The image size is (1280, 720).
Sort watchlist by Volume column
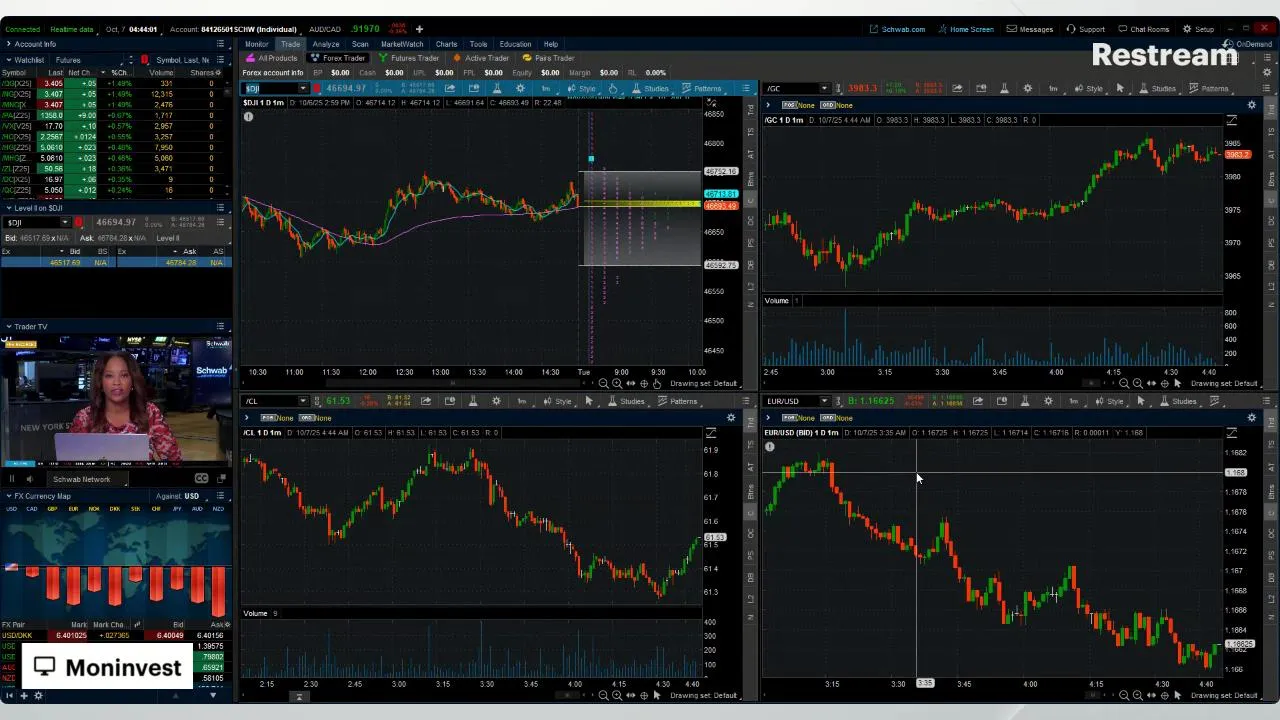click(160, 73)
